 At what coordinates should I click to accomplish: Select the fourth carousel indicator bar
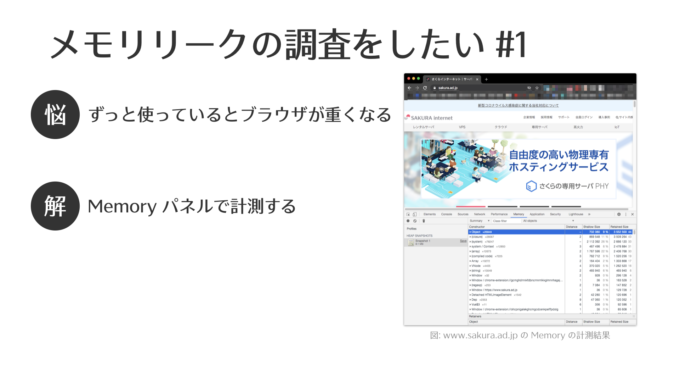(566, 206)
